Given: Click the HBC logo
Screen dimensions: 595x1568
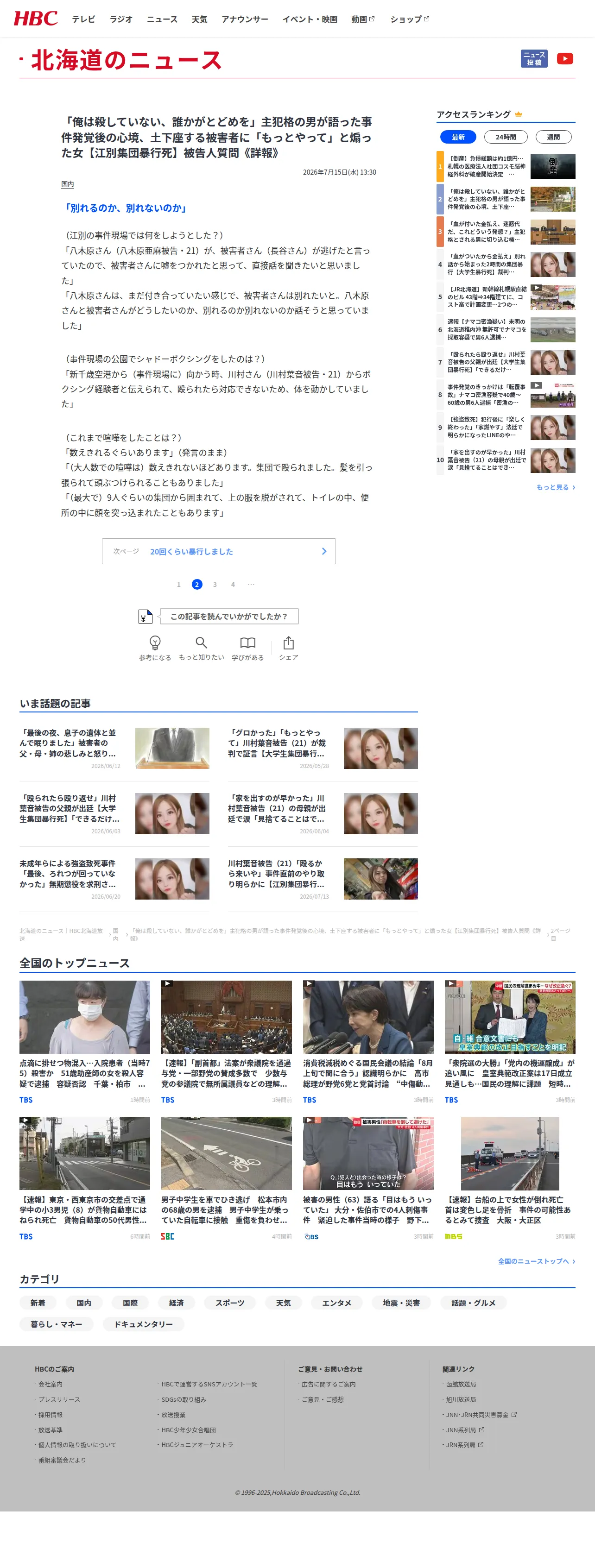Looking at the screenshot, I should [35, 18].
